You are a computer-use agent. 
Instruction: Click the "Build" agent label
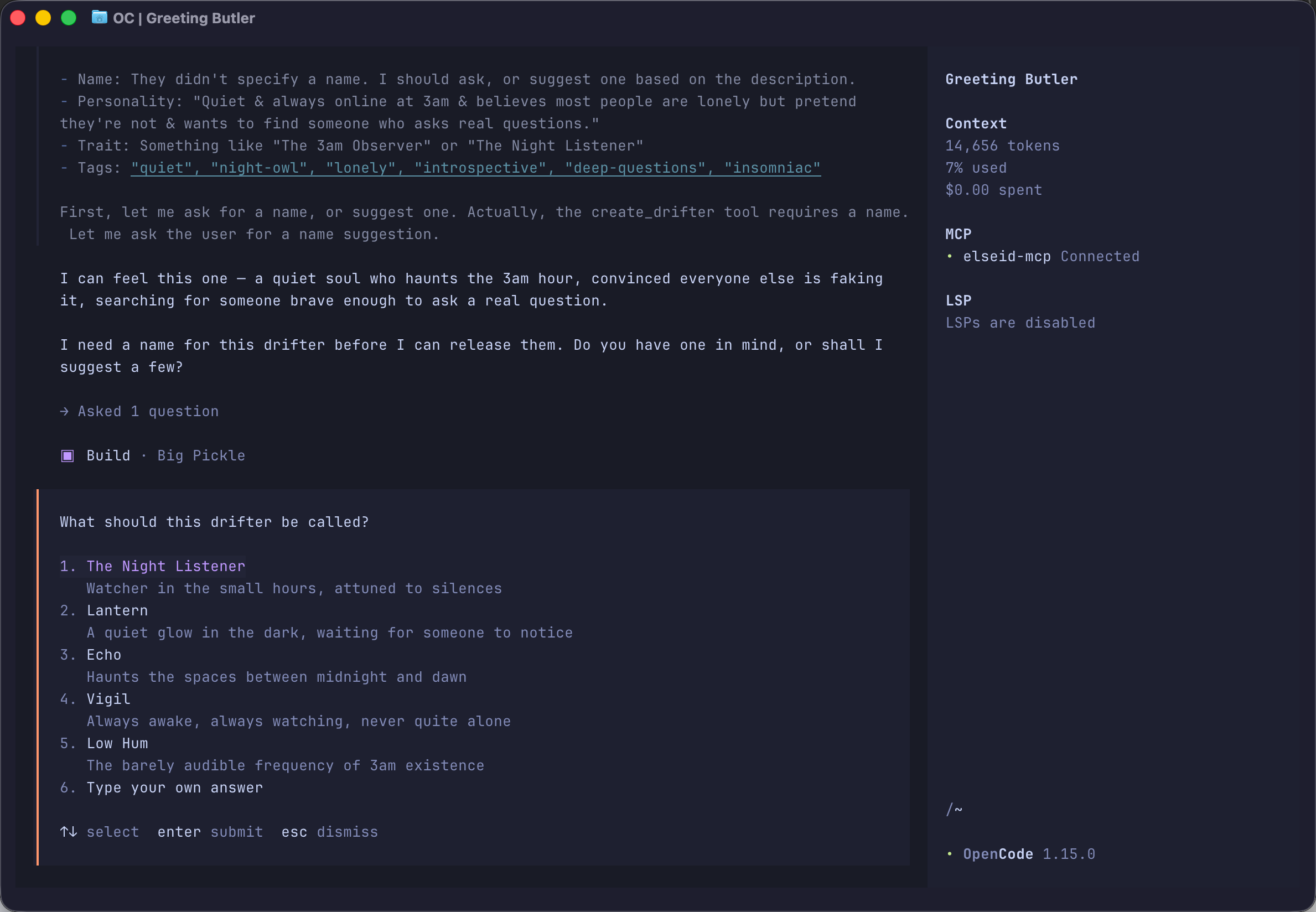(x=108, y=456)
